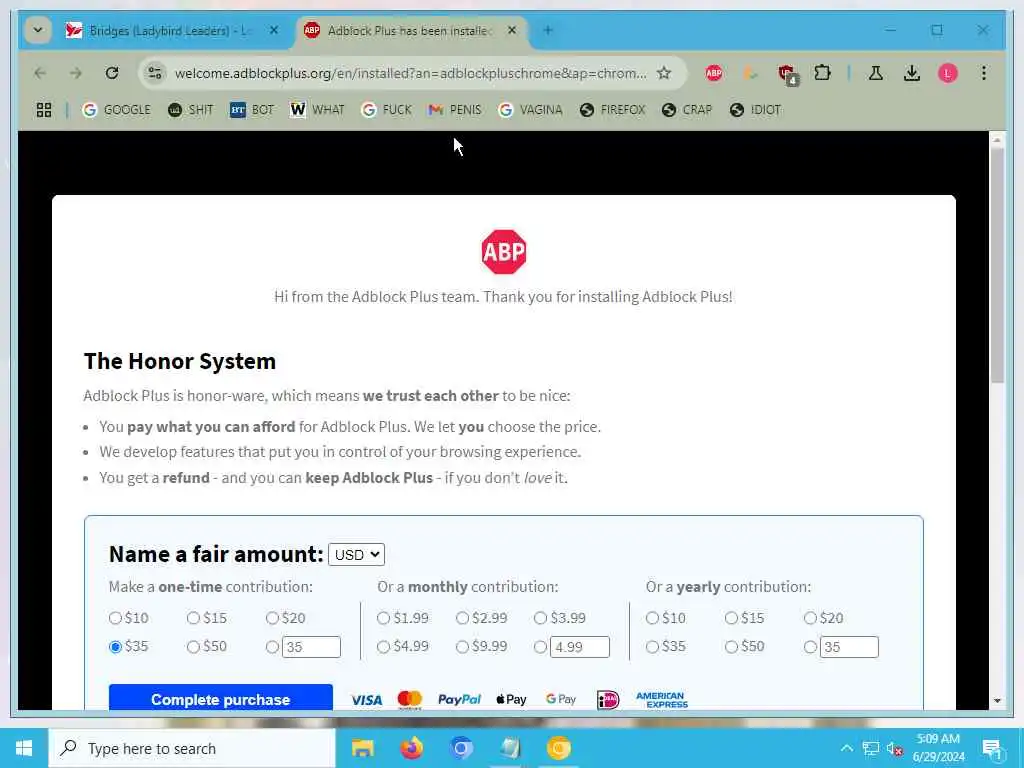Select yearly $50 contribution
Screen dimensions: 1024x768
731,647
